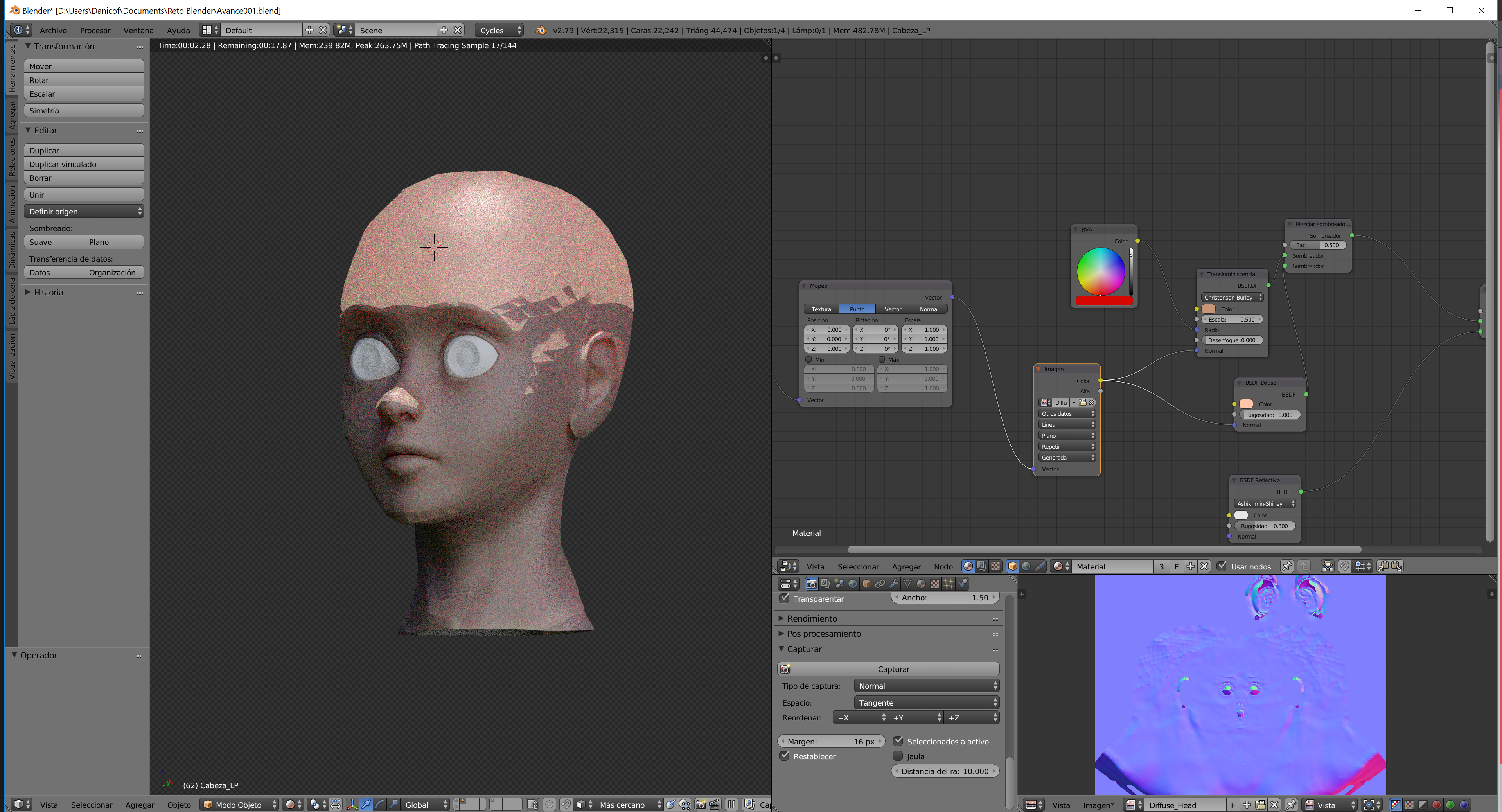Open the Modifiers wrench properties tab
Image resolution: width=1502 pixels, height=812 pixels.
click(893, 584)
